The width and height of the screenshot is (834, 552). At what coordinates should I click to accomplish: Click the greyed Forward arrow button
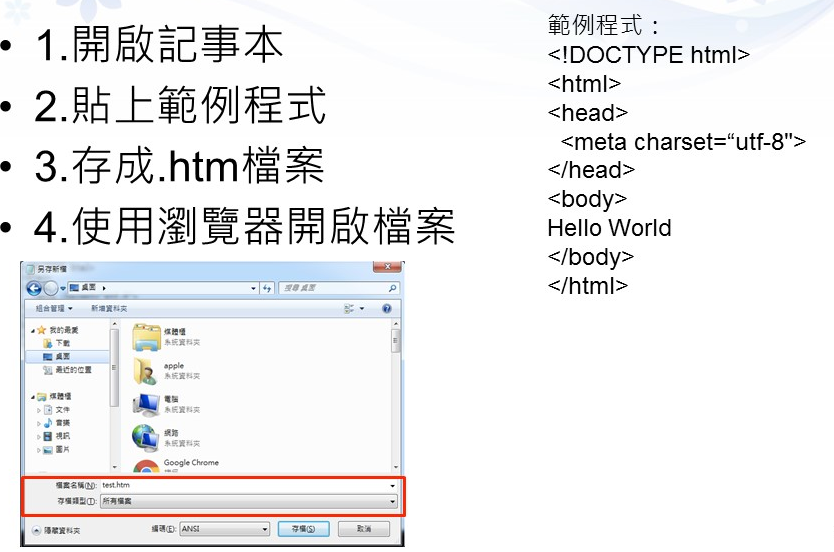[x=51, y=288]
